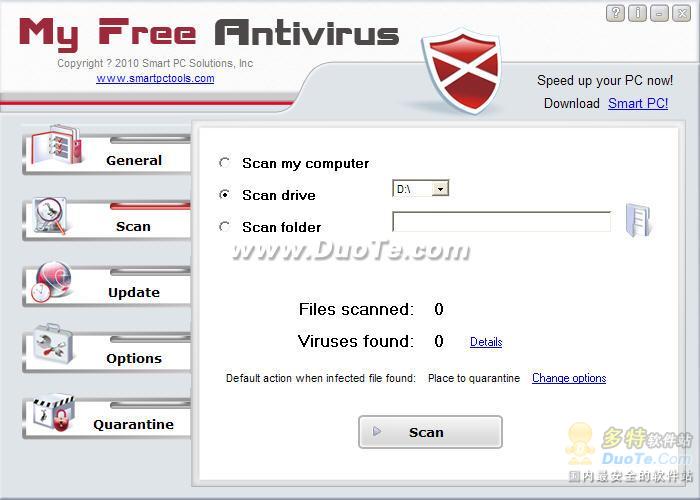
Task: Click the Quarantine padlock box icon
Action: tap(54, 413)
